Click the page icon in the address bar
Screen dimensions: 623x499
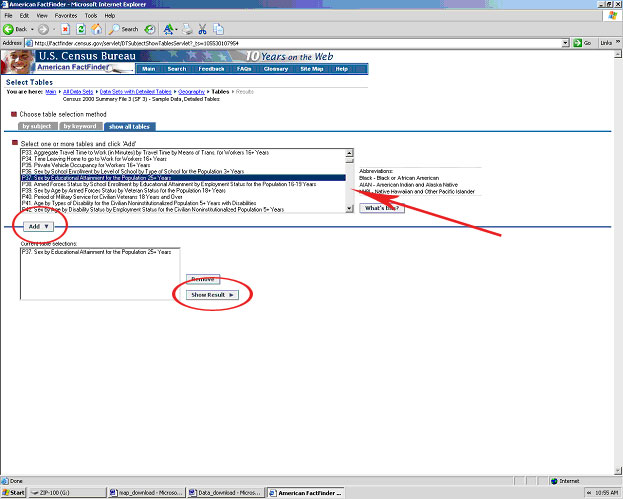click(29, 43)
